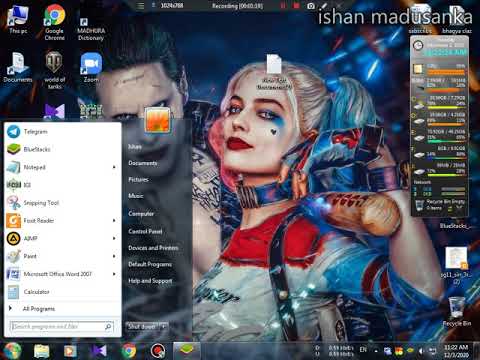Open Default Programs from the Start menu
Viewport: 480px width, 360px height.
pyautogui.click(x=150, y=264)
